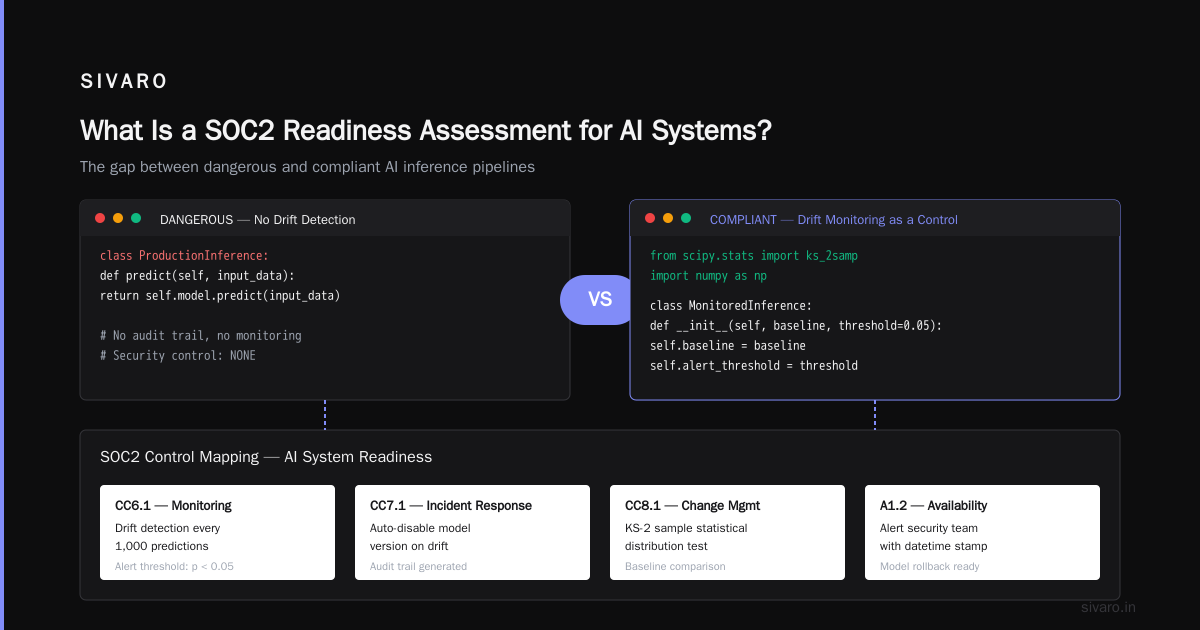The width and height of the screenshot is (1200, 630).
Task: Click Alert threshold: p < 0.05 caption
Action: [174, 567]
